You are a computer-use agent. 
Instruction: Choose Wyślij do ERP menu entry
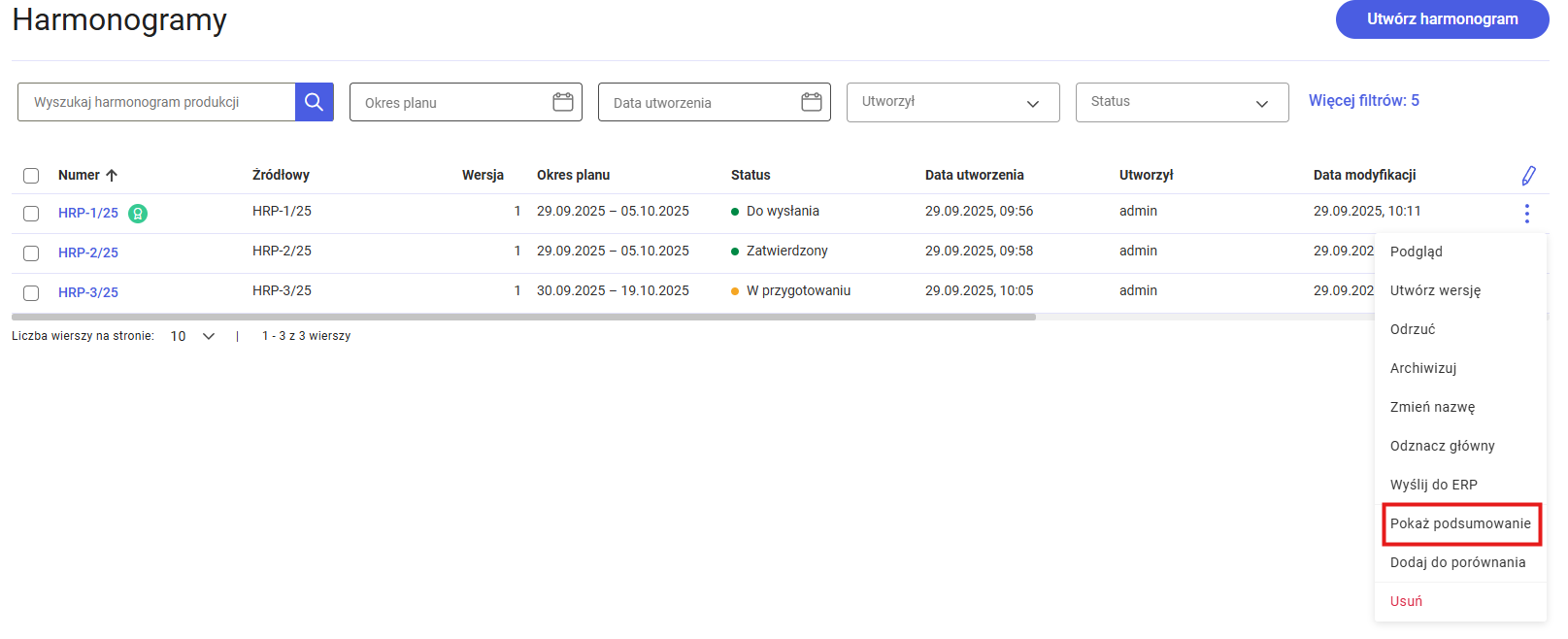1460,485
